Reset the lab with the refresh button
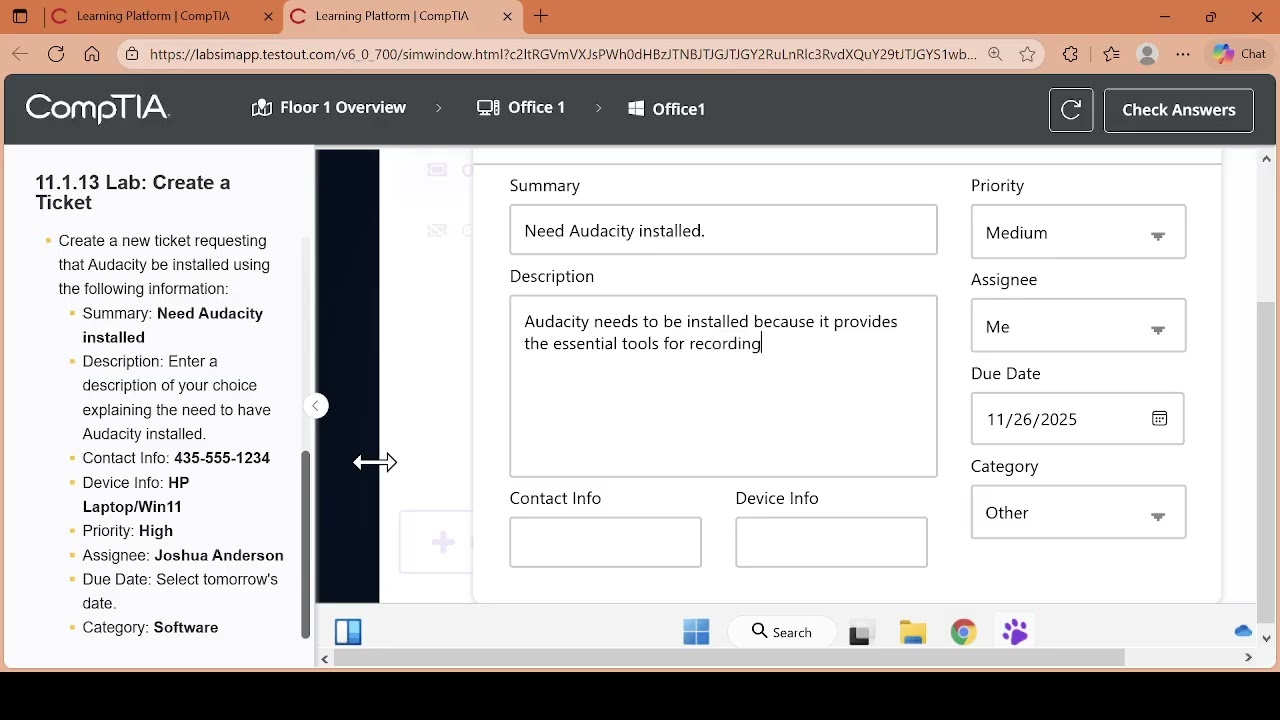The image size is (1280, 720). click(x=1071, y=110)
